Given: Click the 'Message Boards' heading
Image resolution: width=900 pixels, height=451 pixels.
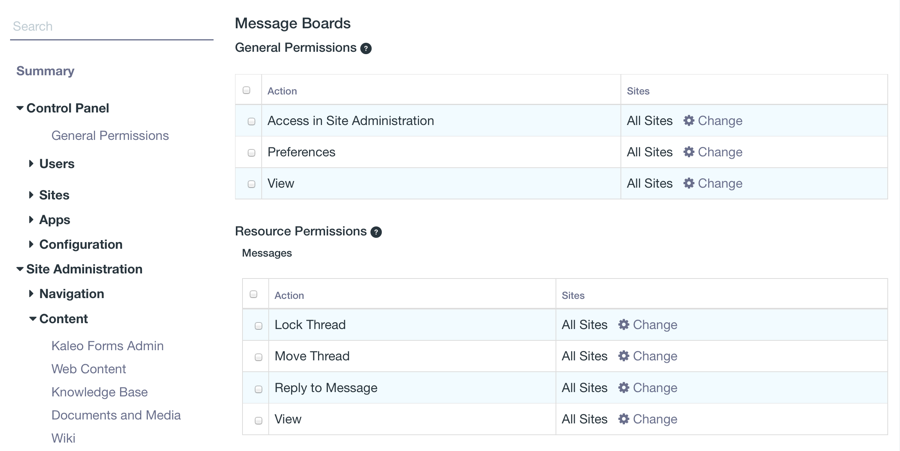Looking at the screenshot, I should pos(293,24).
